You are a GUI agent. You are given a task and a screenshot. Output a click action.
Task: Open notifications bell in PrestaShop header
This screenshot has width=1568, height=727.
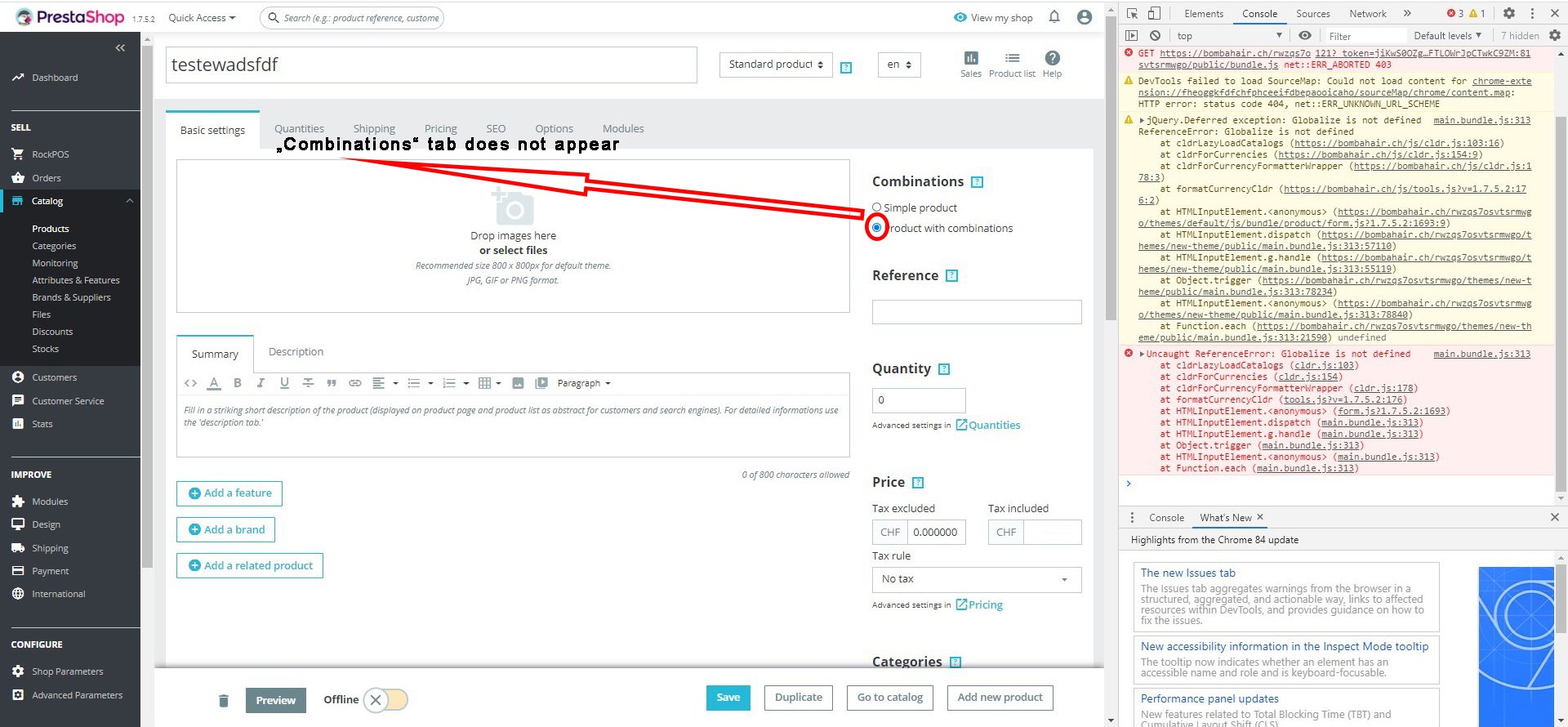coord(1054,17)
